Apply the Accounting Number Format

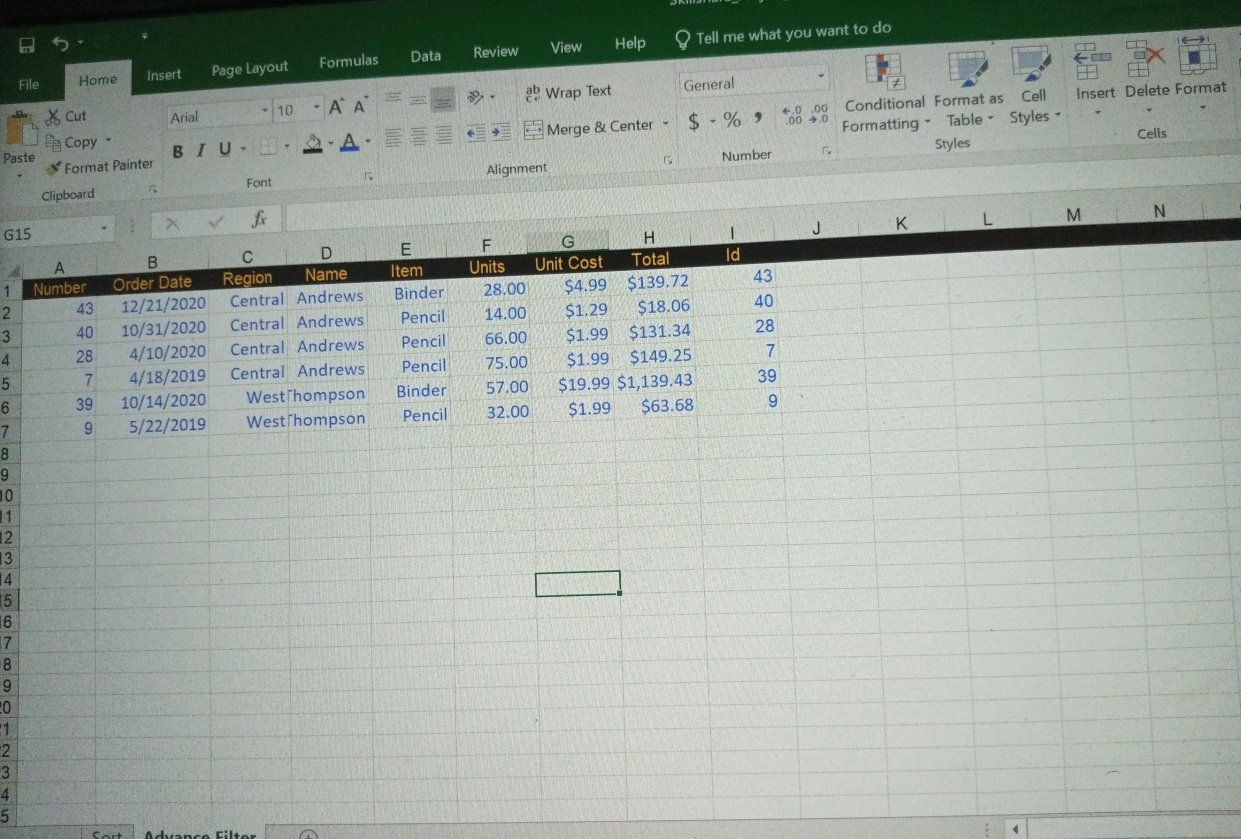click(x=695, y=119)
